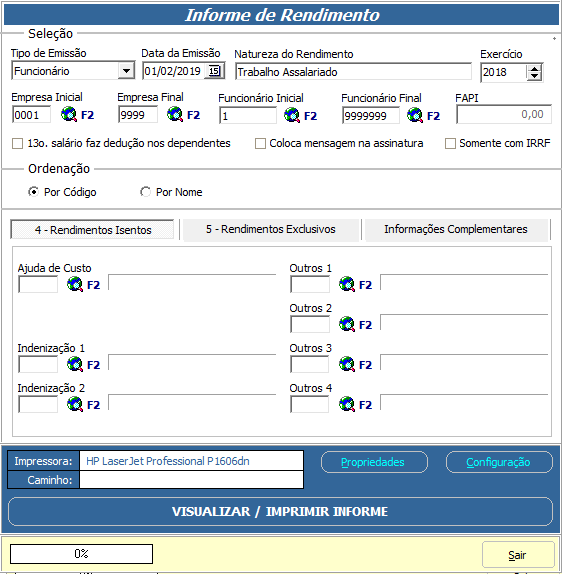Focus the Indenização 2 code field

38,404
